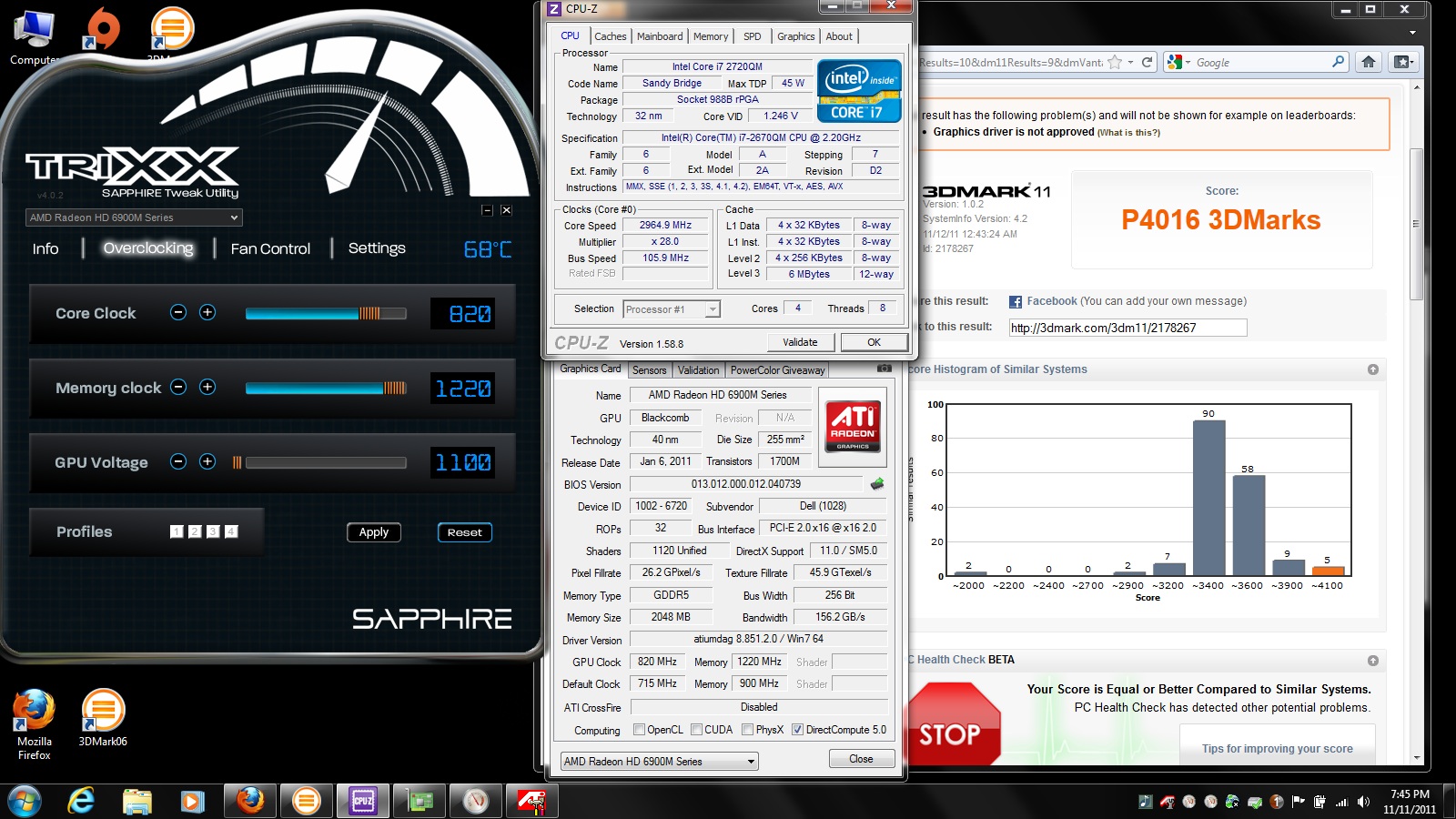Open the Facebook share link

point(1051,301)
